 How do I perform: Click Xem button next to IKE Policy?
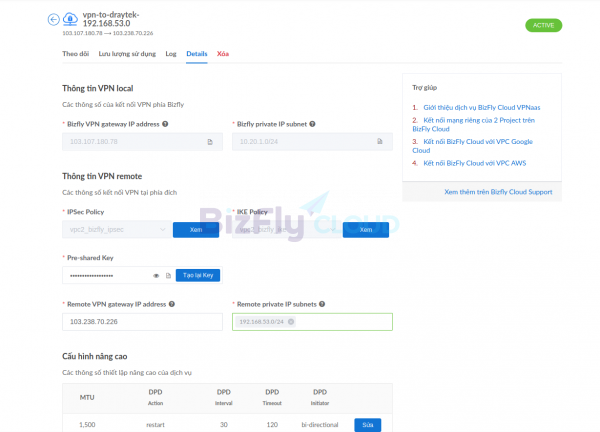tap(366, 230)
